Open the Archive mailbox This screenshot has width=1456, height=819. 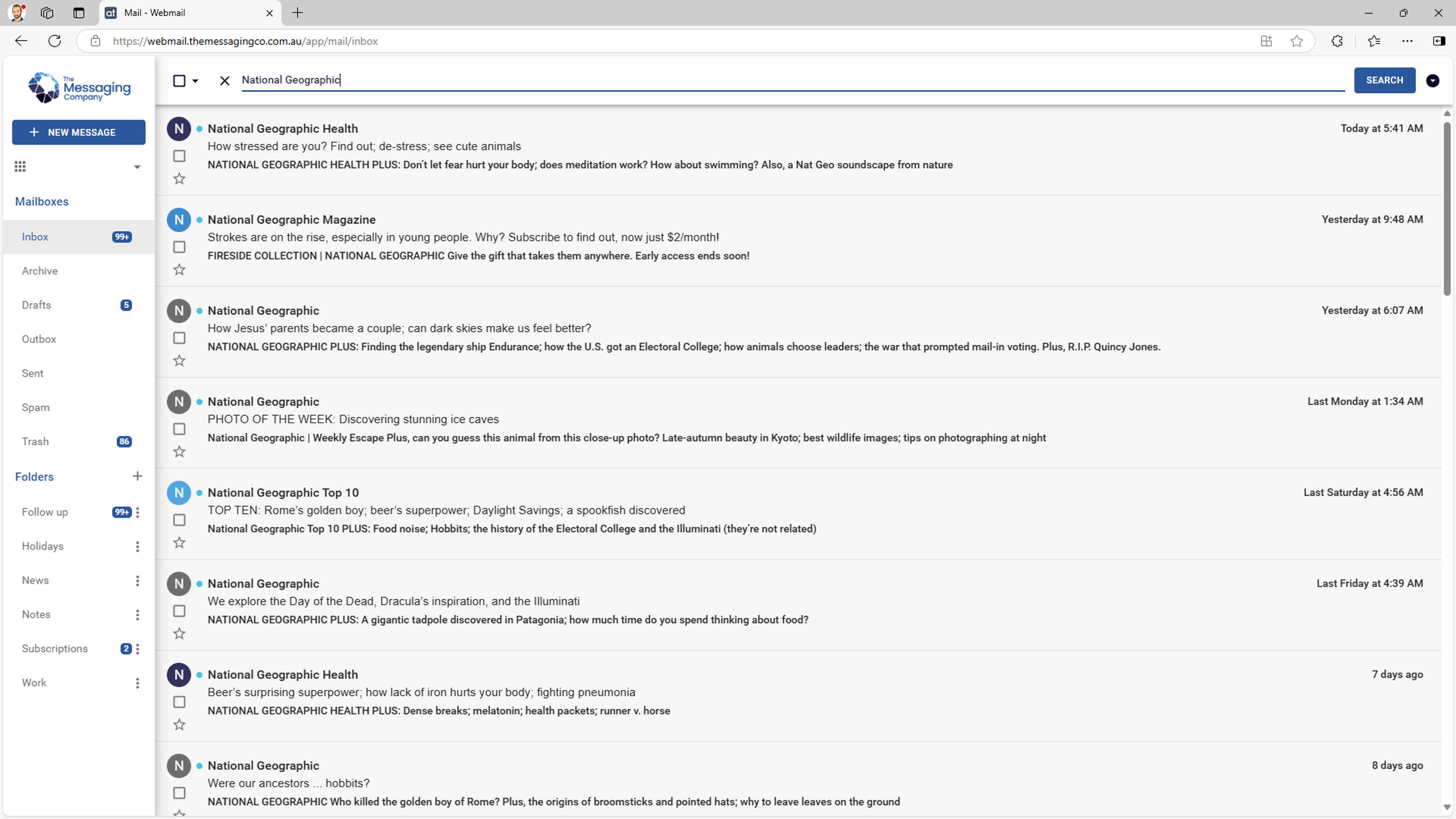click(x=78, y=271)
